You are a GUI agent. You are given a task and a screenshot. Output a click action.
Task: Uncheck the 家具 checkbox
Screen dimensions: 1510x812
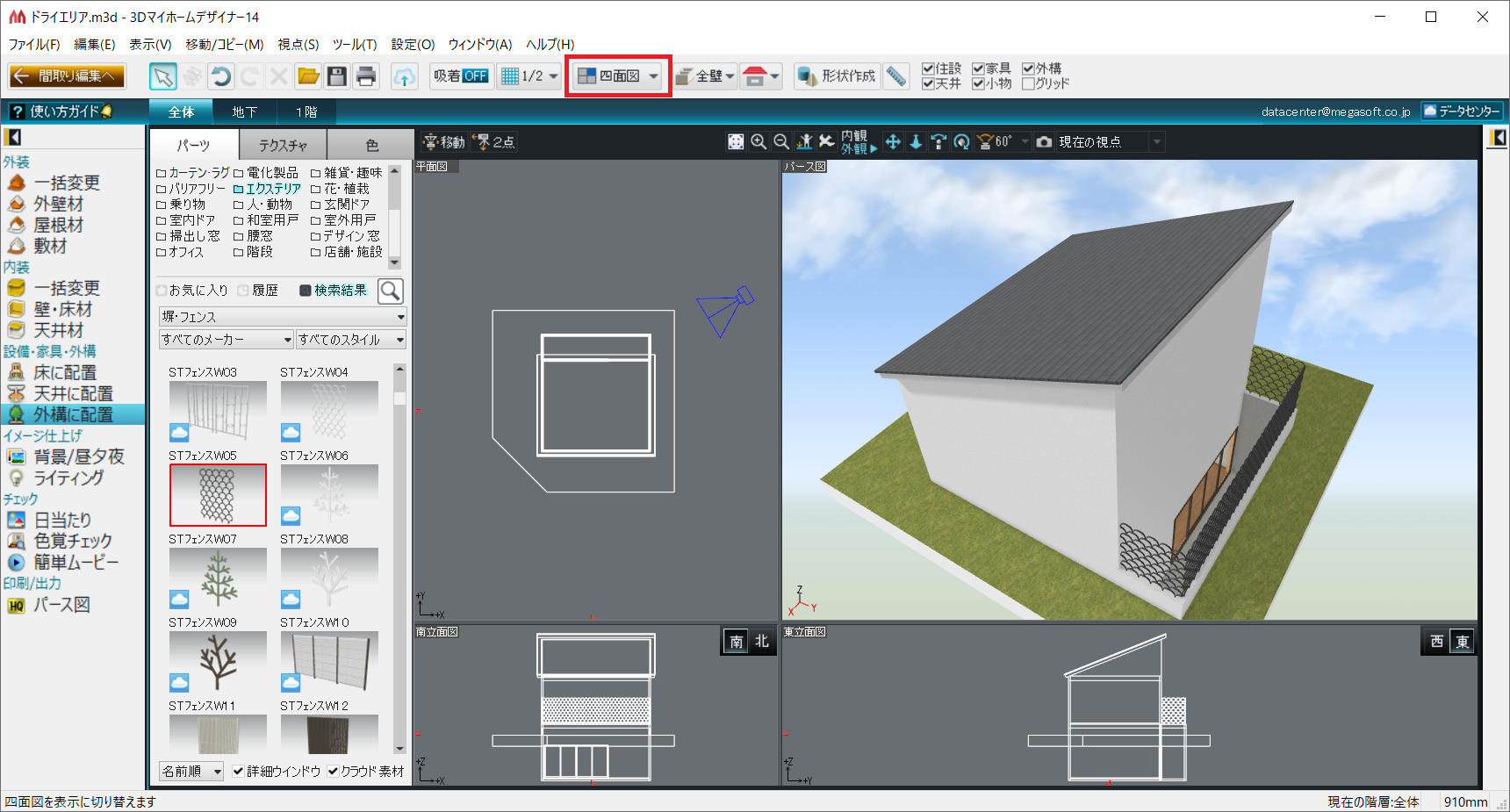click(x=978, y=68)
